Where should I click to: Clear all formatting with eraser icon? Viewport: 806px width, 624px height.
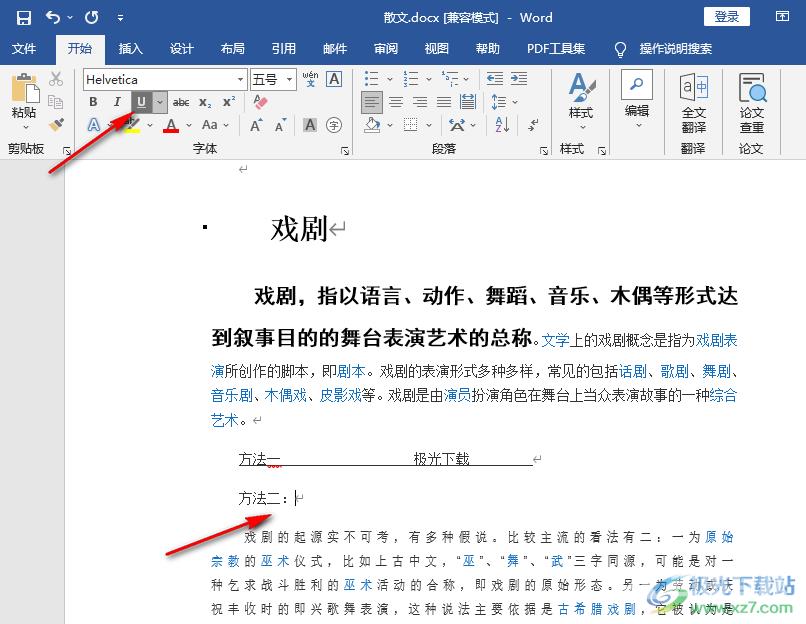[x=261, y=102]
